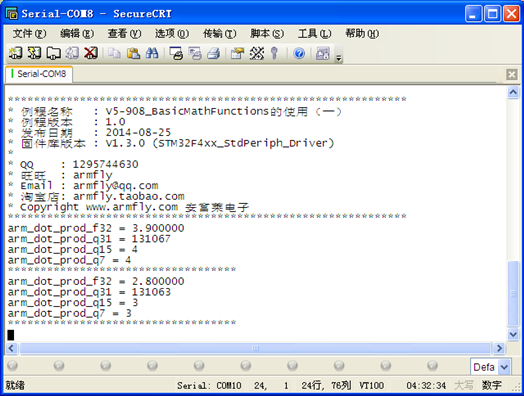Open the 脚本(S) menu

click(267, 33)
